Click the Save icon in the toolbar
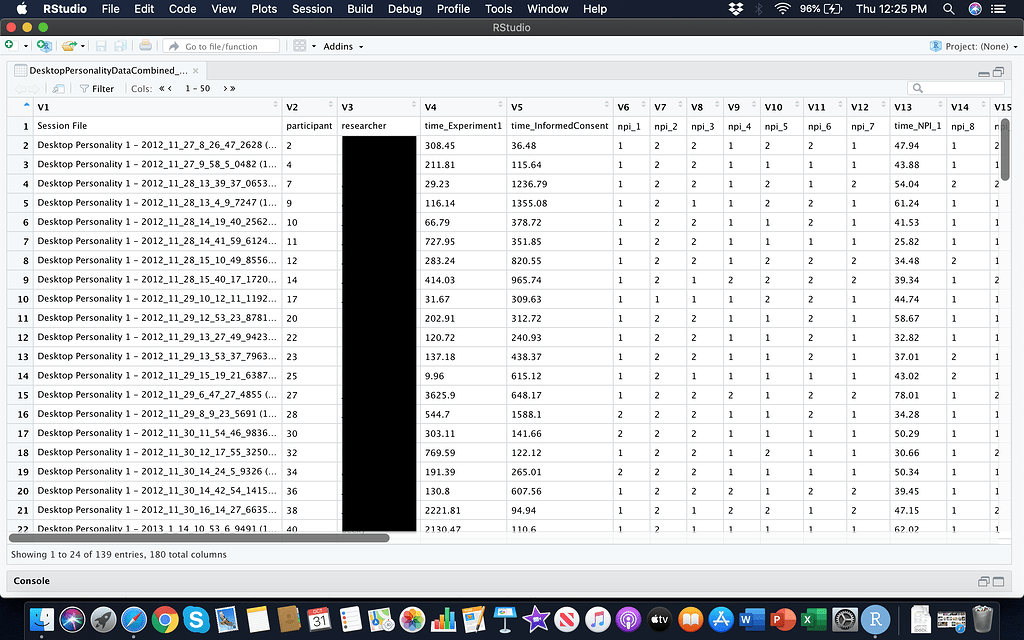Image resolution: width=1024 pixels, height=640 pixels. [100, 46]
